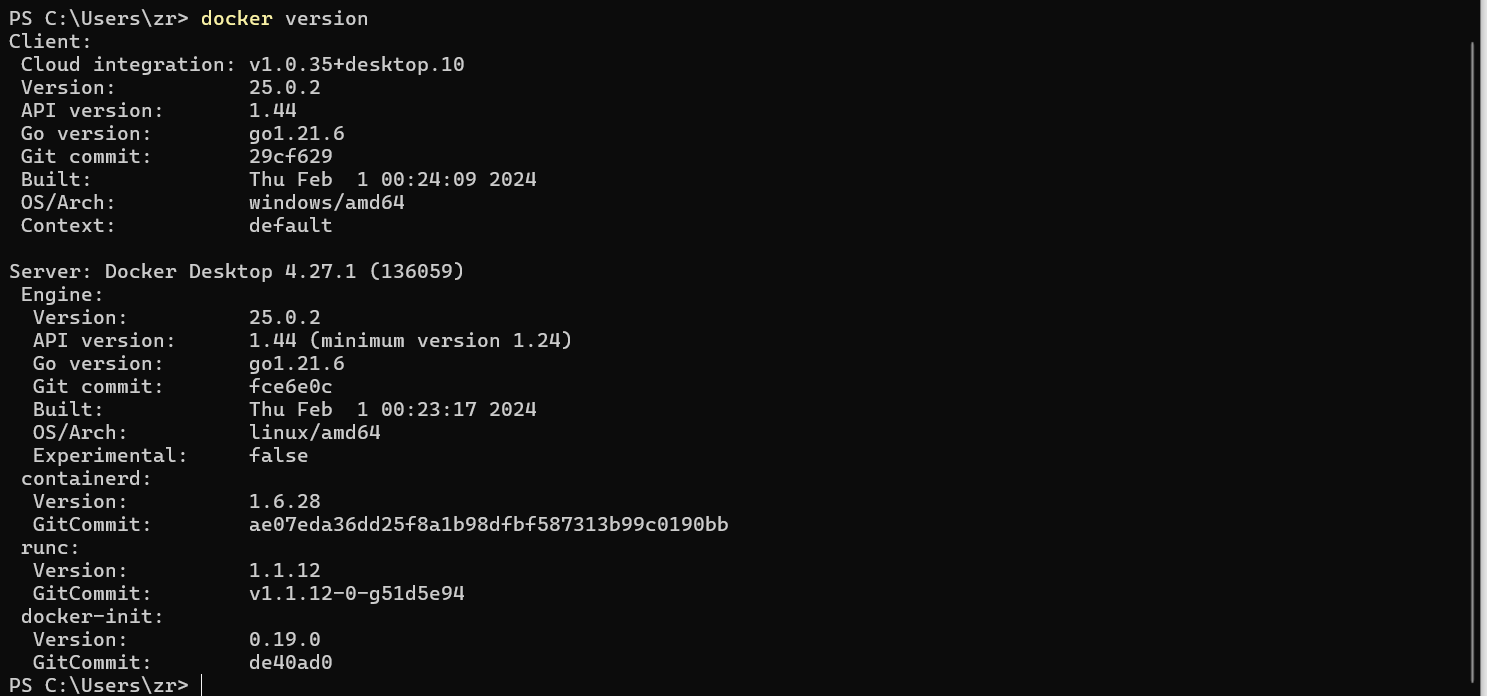Click the docker-init GitCommit de40ad0
The height and width of the screenshot is (696, 1487).
(291, 663)
